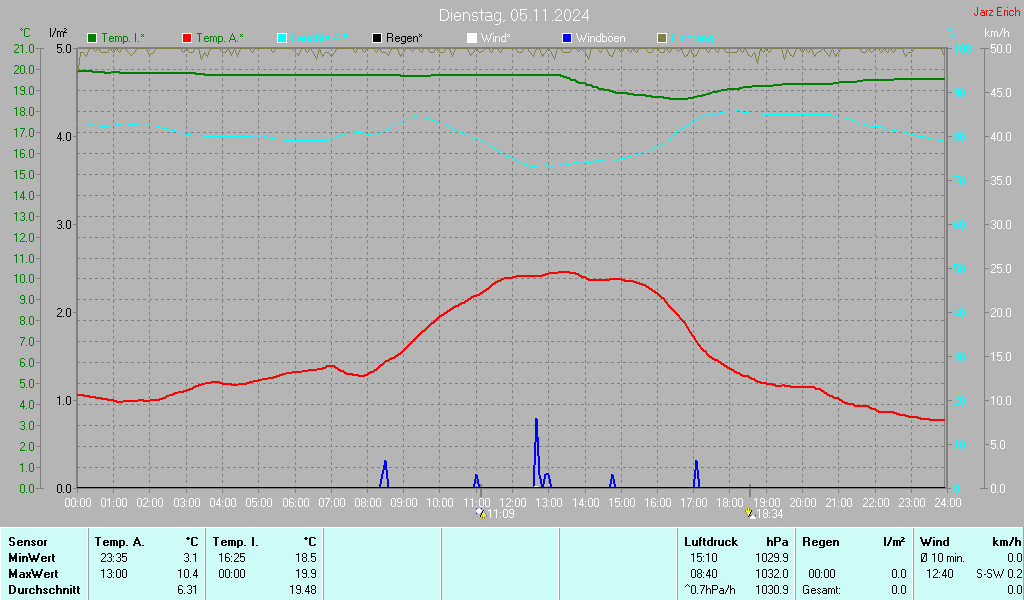Screen dimensions: 1024x600
Task: Click the Wind column header in the table
Action: 935,542
